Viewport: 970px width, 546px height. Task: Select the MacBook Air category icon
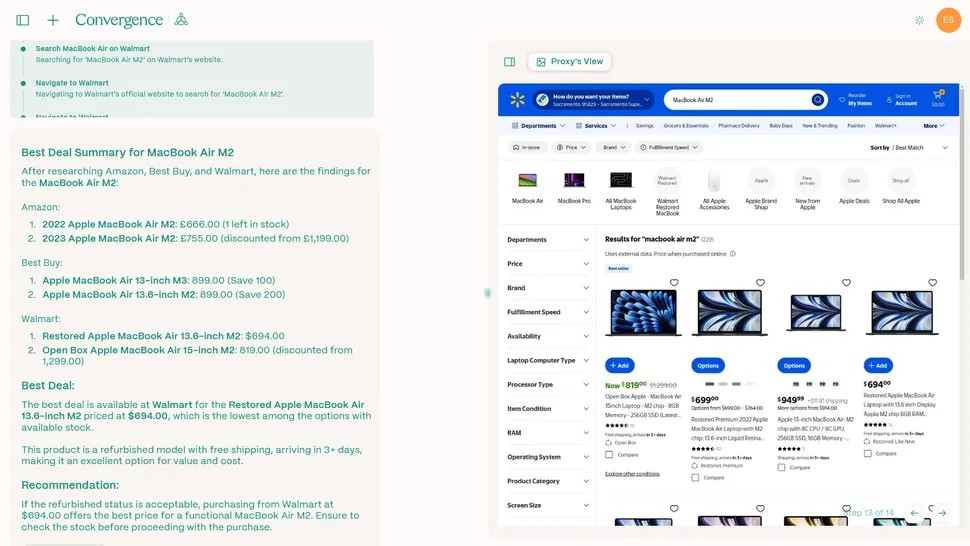point(527,181)
